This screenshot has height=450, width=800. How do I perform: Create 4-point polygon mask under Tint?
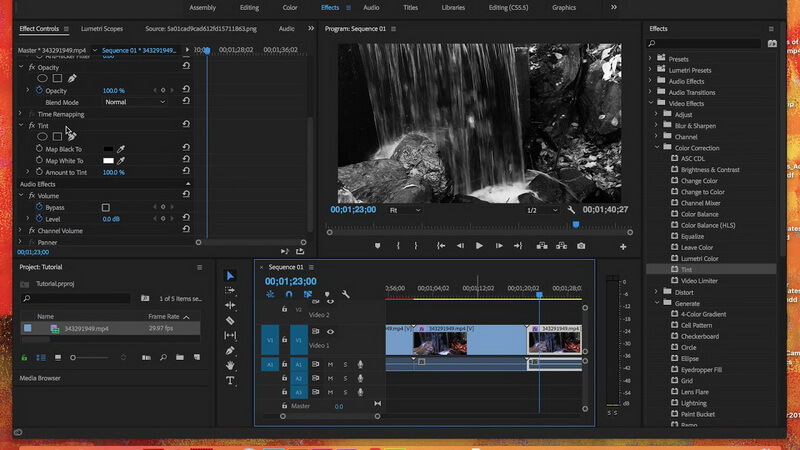pos(57,136)
